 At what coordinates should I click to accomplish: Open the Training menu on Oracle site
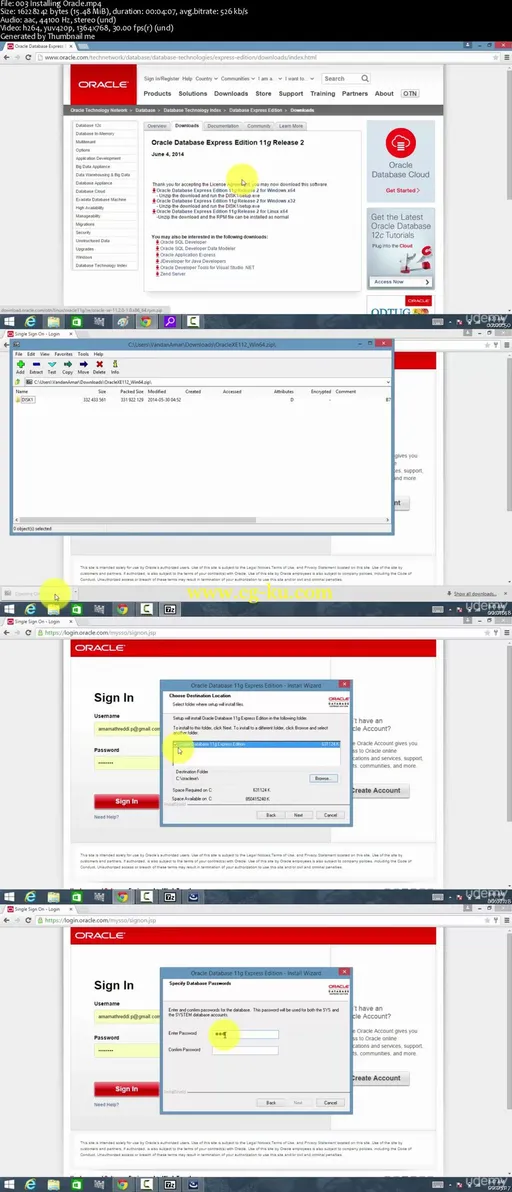click(x=322, y=94)
